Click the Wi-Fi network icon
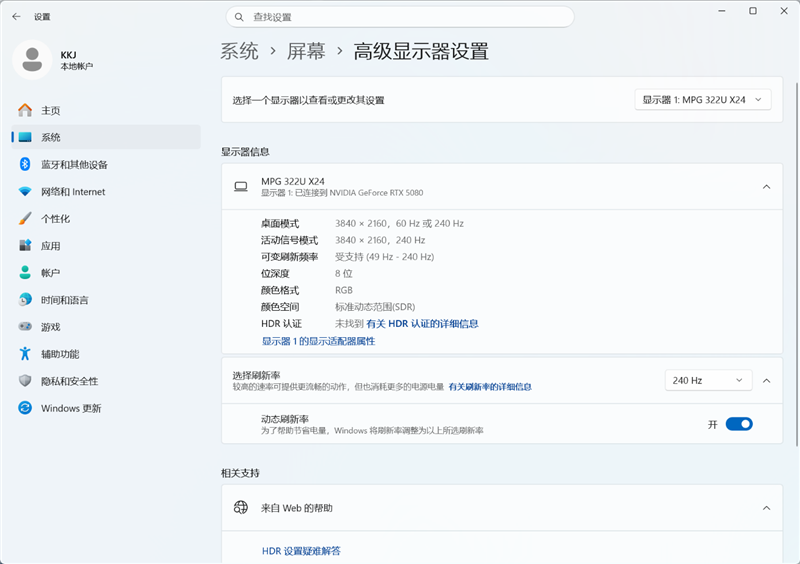800x564 pixels. pyautogui.click(x=25, y=191)
